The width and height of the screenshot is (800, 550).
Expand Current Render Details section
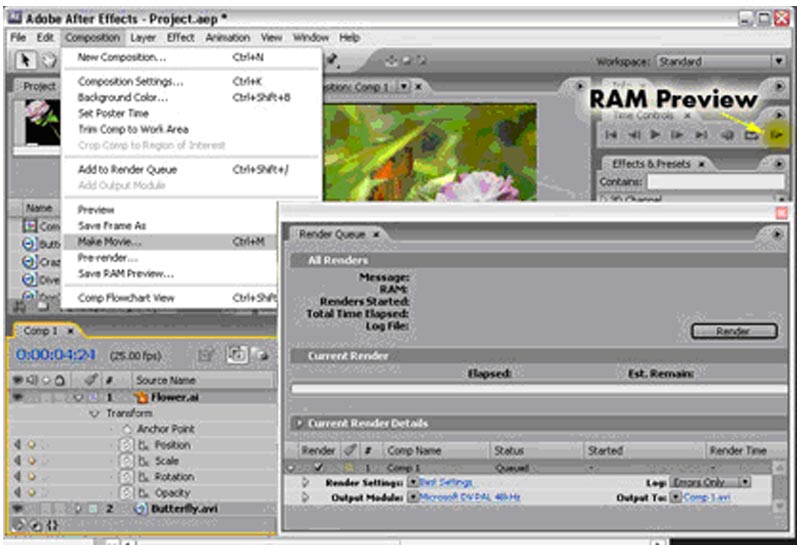point(299,423)
